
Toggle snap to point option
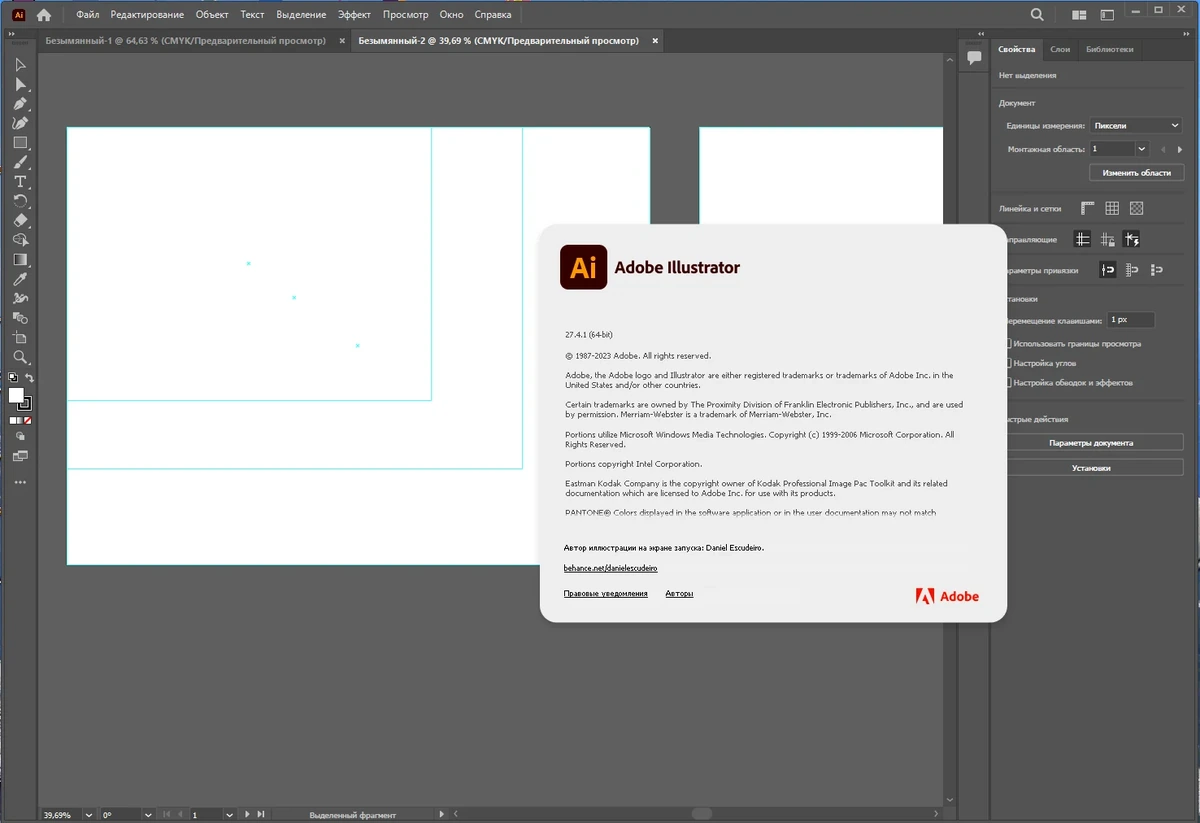tap(1107, 270)
